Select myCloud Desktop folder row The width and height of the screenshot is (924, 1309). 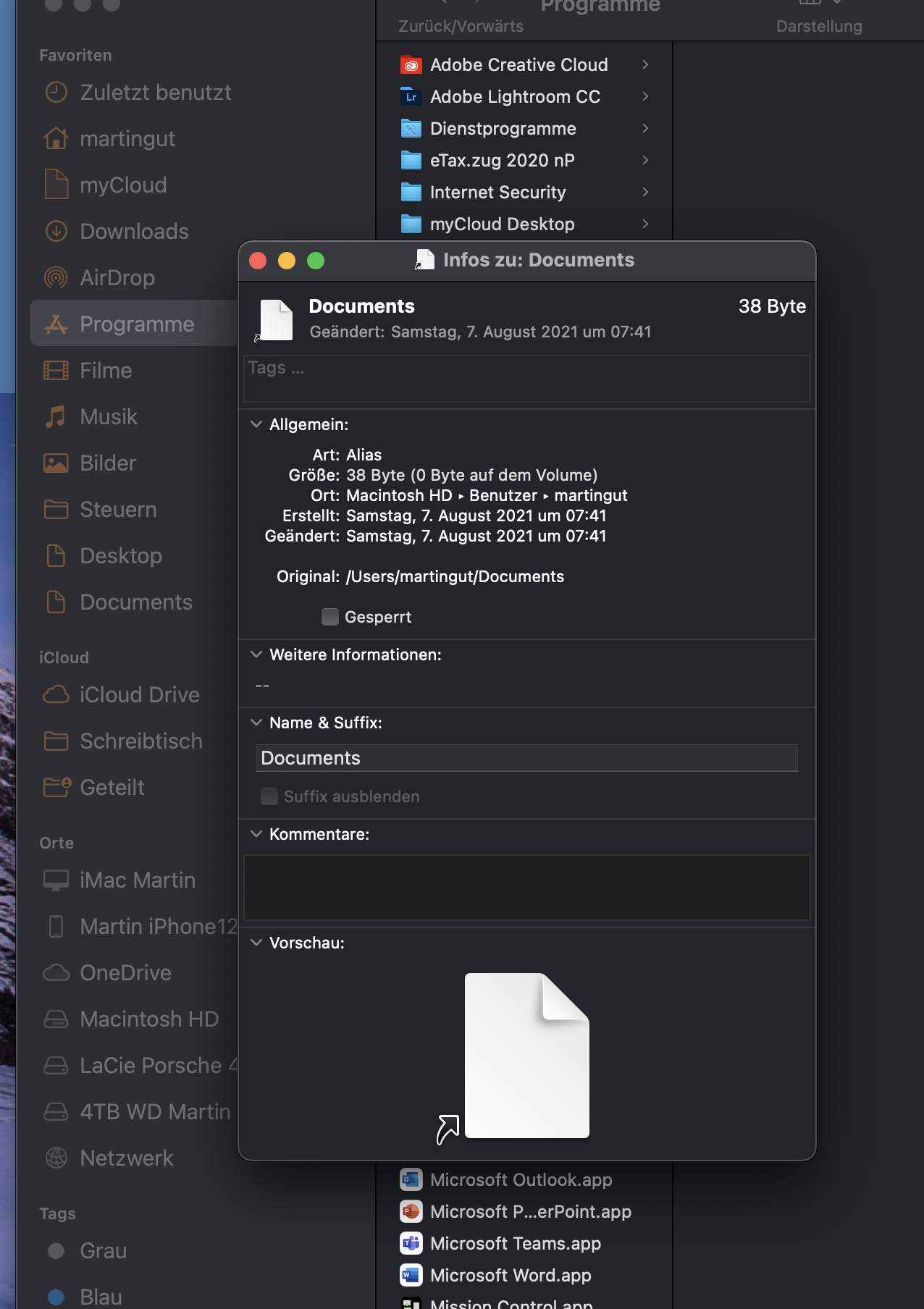pos(524,224)
